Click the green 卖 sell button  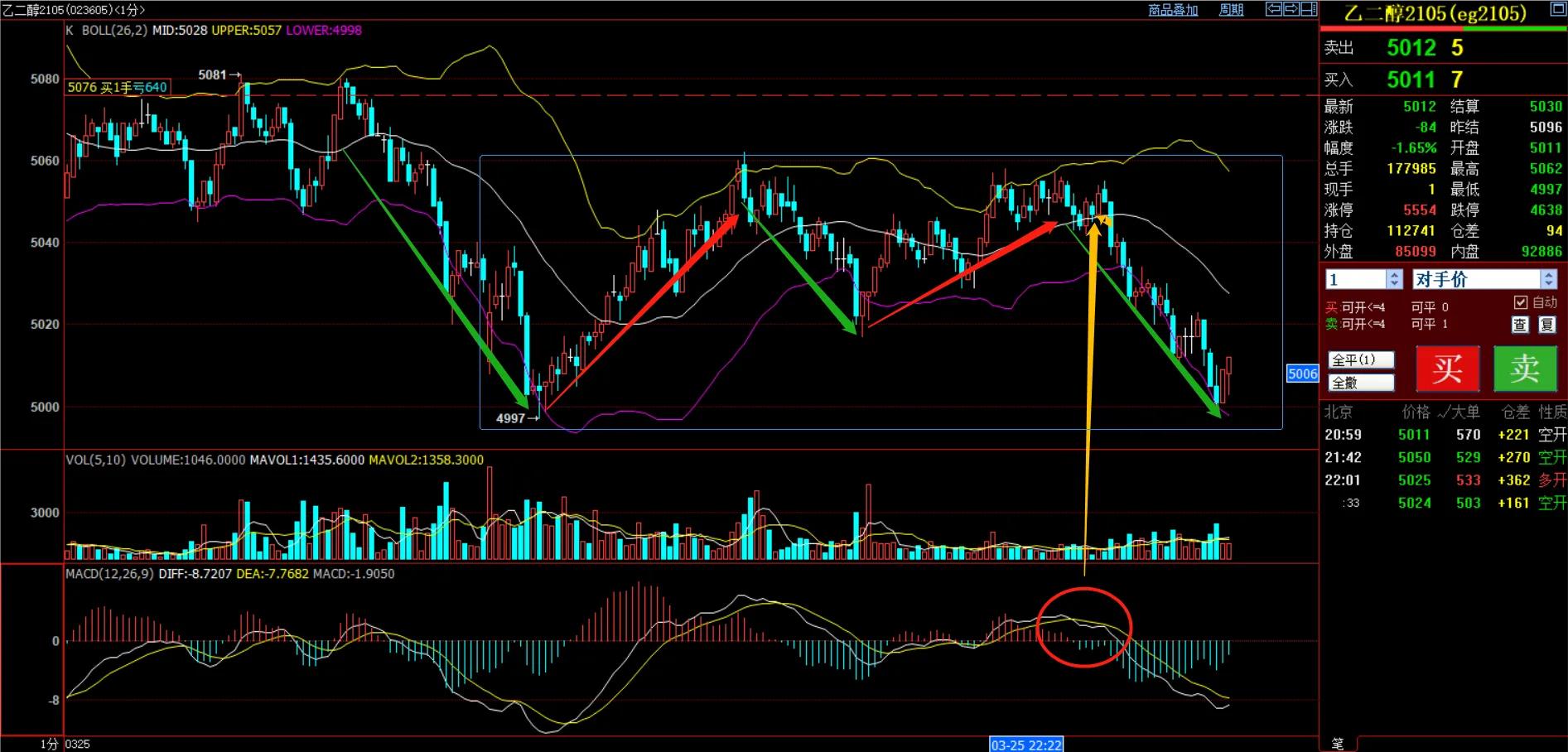(x=1525, y=369)
